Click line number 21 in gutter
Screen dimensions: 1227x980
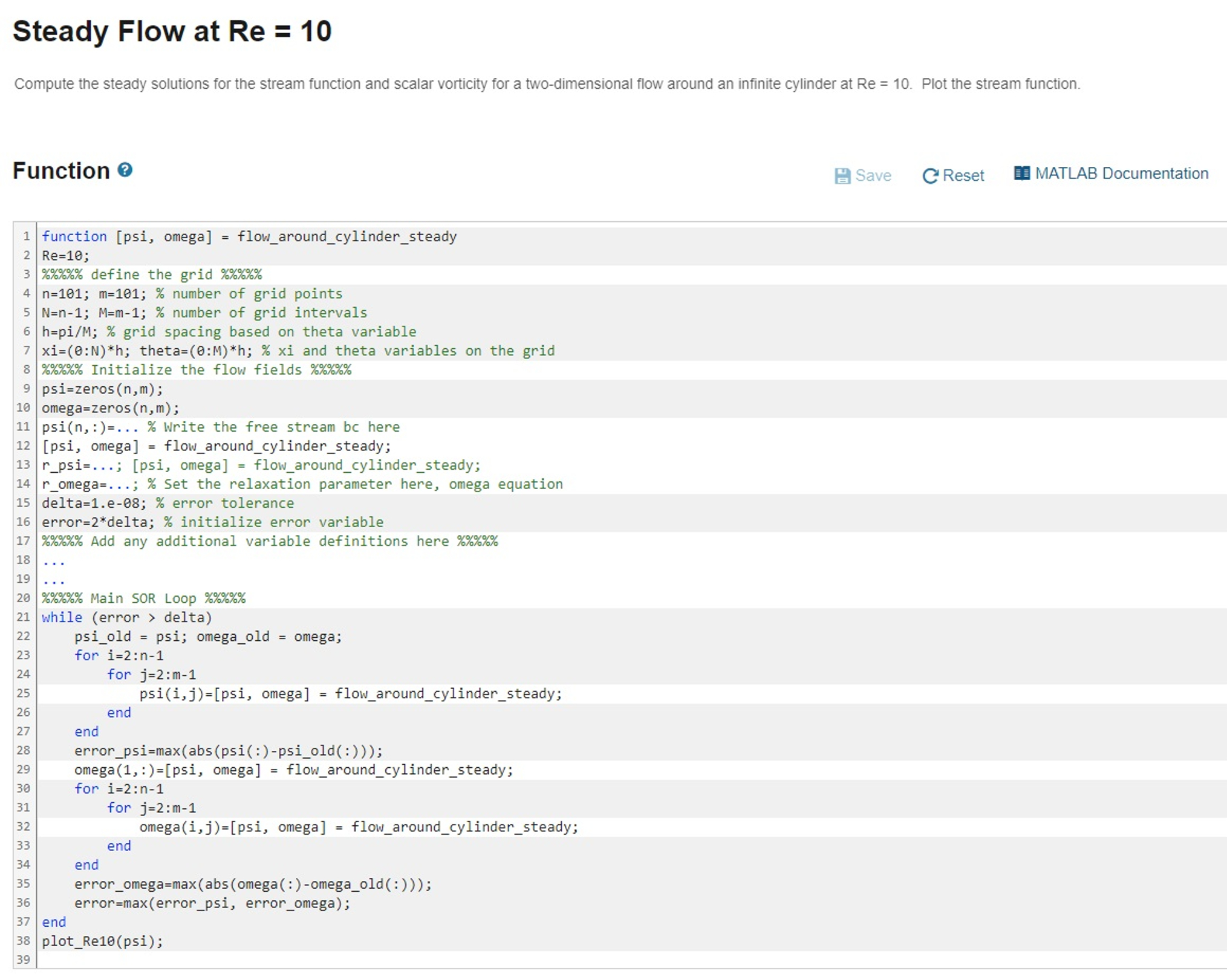[24, 617]
